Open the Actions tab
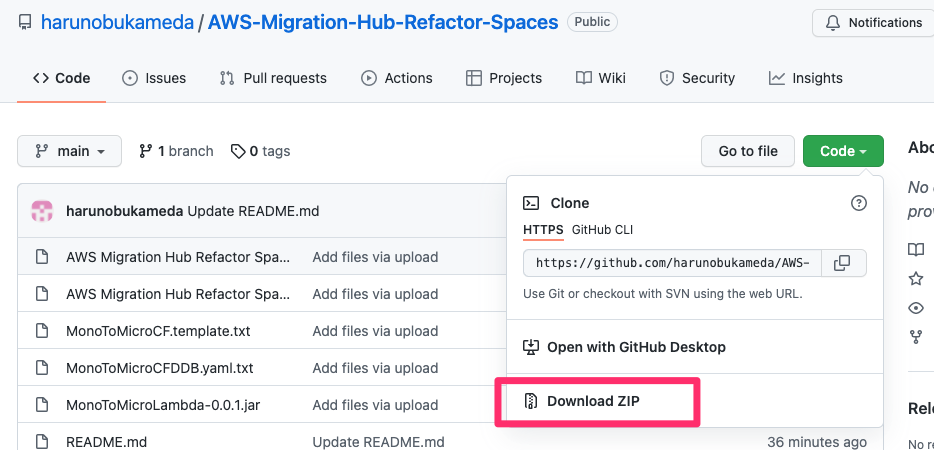 [x=397, y=78]
